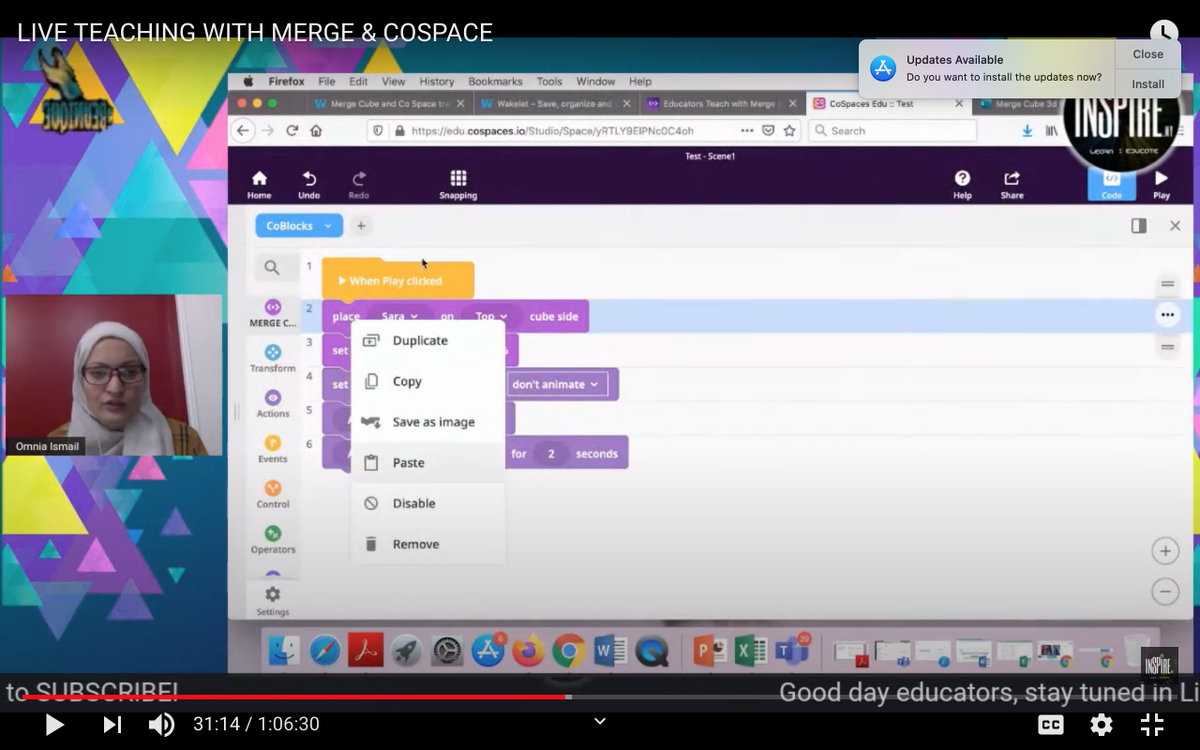Select the Transform block category
1200x750 pixels.
[273, 358]
